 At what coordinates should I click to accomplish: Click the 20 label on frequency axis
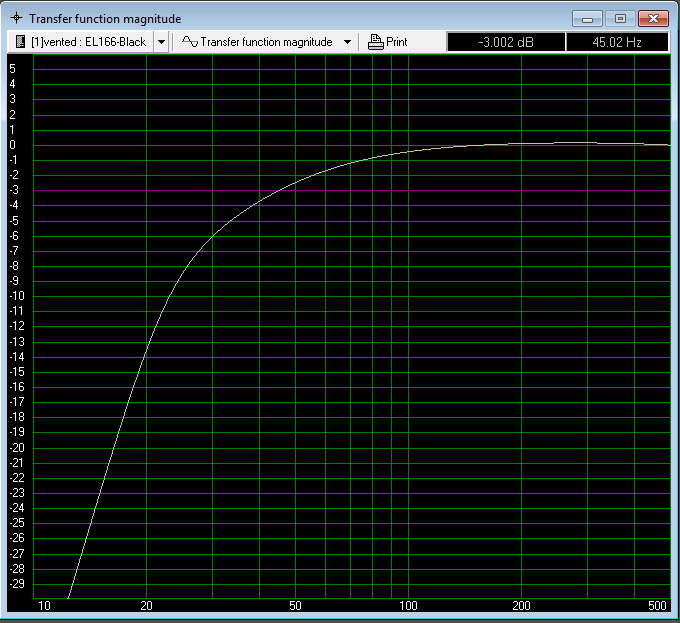[x=147, y=606]
